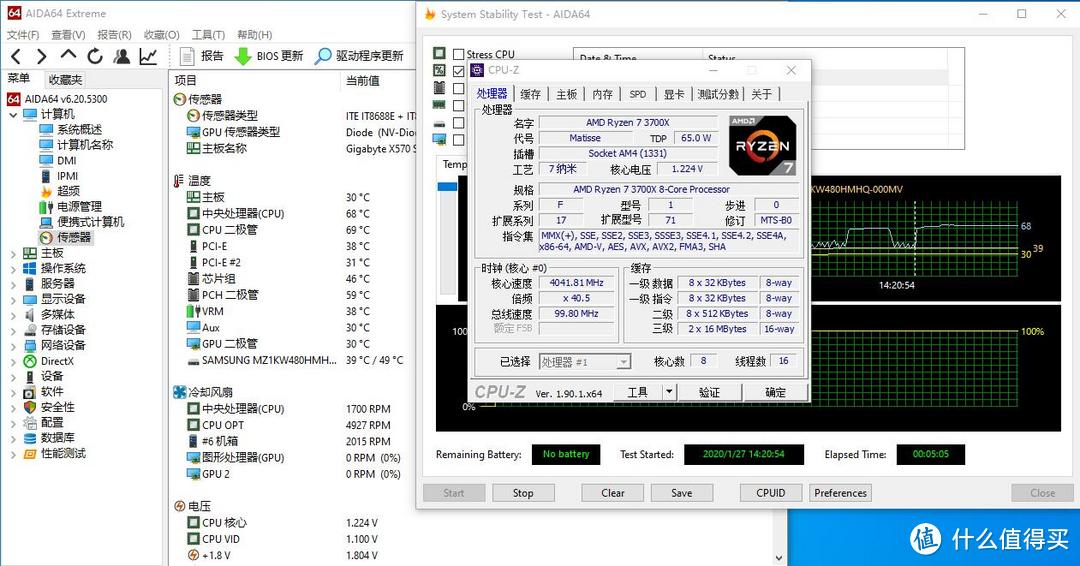The width and height of the screenshot is (1080, 566).
Task: Select the DMI tree item
Action: 67,160
